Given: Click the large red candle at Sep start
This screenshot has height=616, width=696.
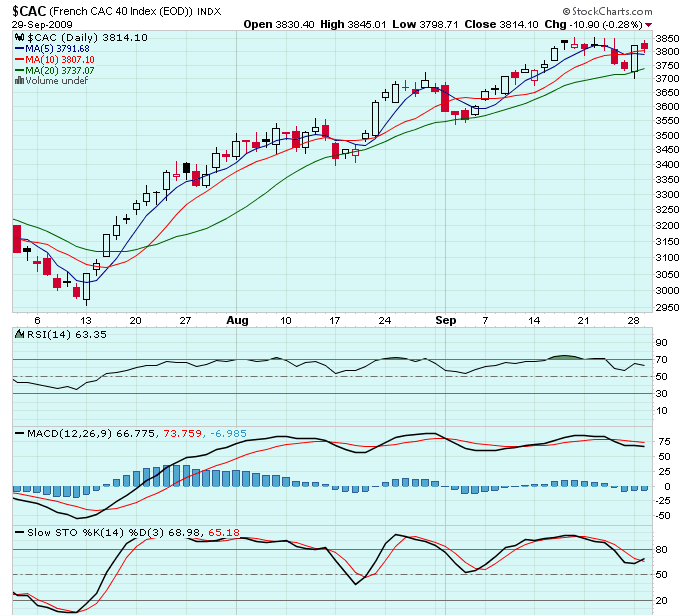Looking at the screenshot, I should tap(445, 98).
